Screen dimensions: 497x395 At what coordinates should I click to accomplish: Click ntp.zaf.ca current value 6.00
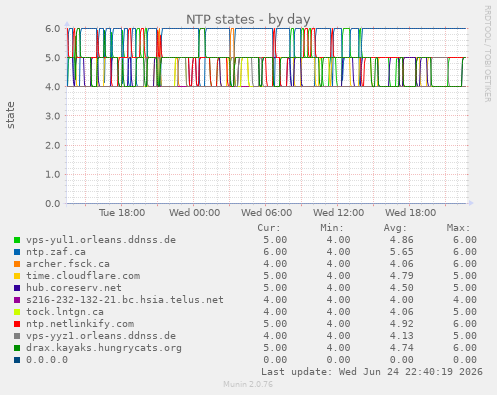275,252
